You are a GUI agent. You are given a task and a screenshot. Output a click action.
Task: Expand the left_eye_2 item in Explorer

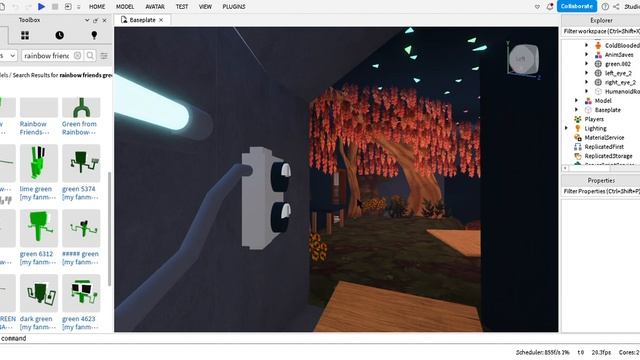[587, 73]
